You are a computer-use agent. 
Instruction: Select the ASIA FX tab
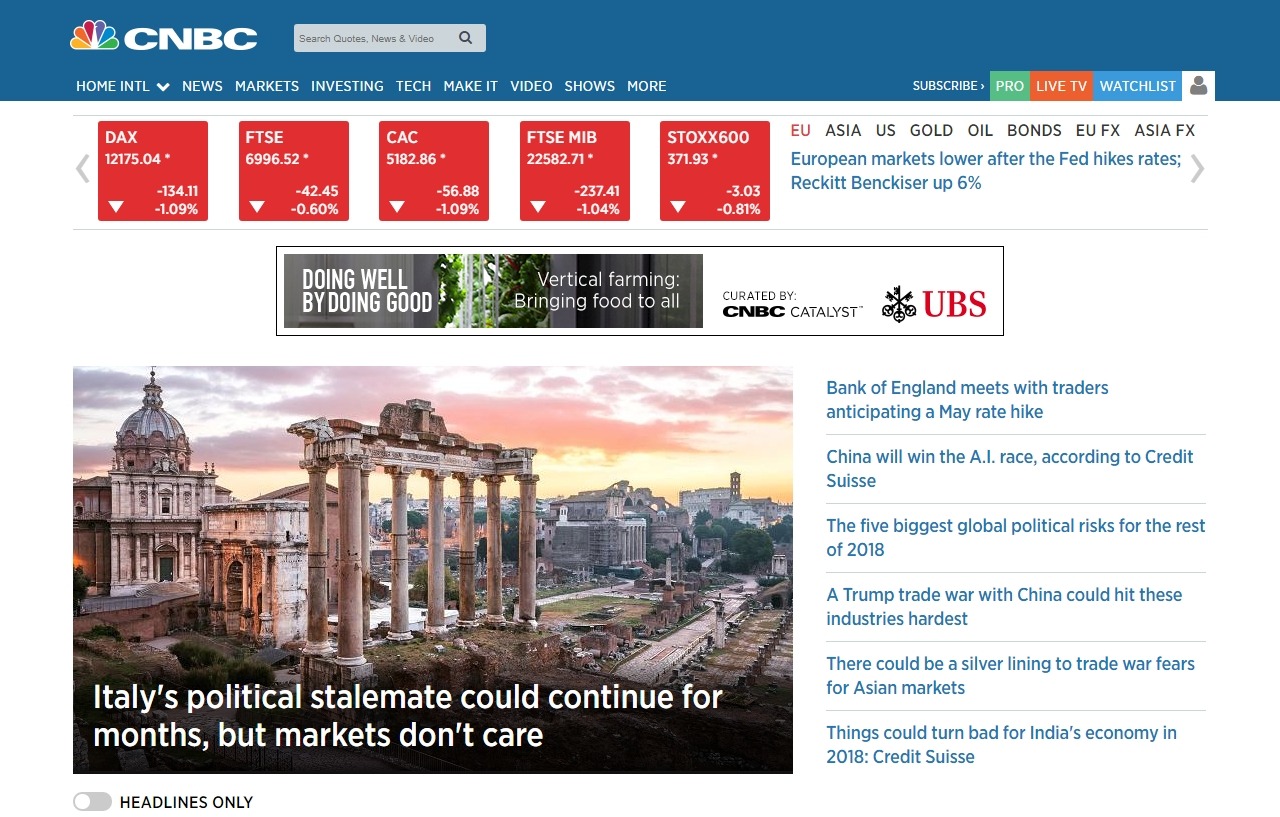[1165, 130]
